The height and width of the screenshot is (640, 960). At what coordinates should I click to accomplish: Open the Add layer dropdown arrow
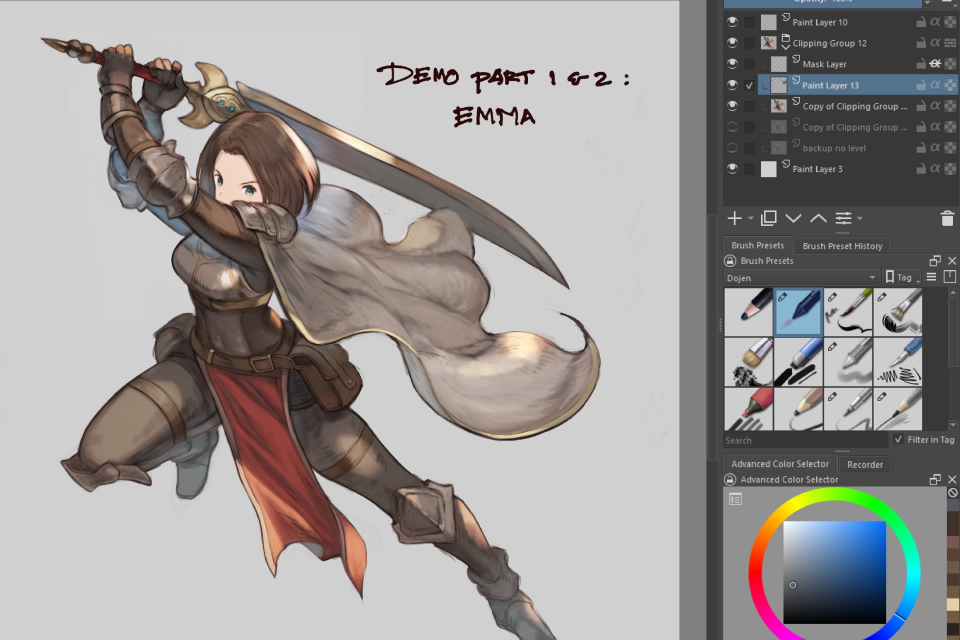pyautogui.click(x=751, y=219)
